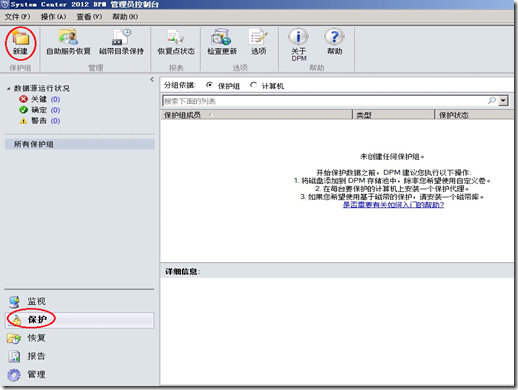
Task: Open 帮助(H) menu
Action: click(x=125, y=17)
